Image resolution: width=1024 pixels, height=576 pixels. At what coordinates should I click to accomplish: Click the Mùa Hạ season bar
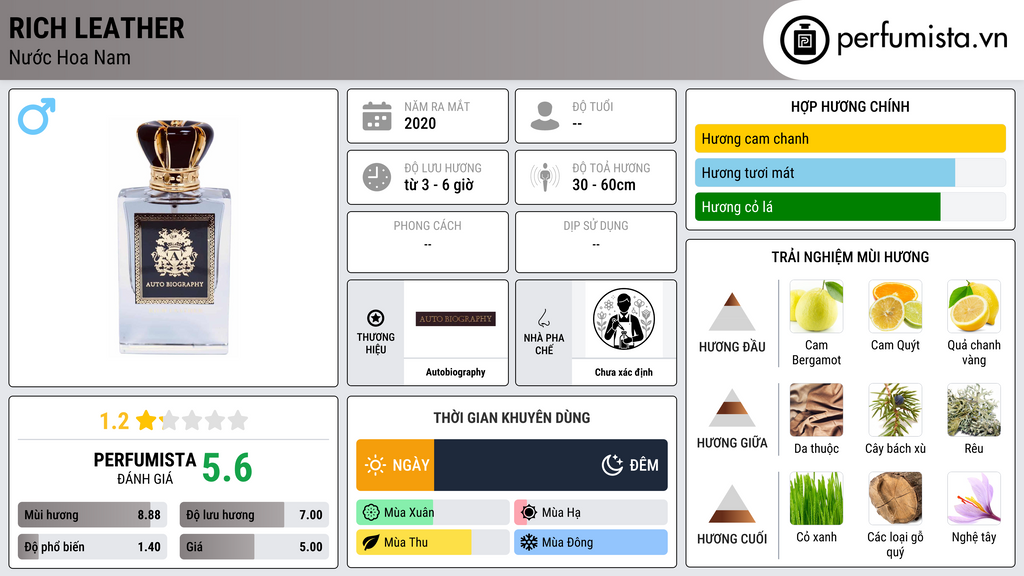[590, 513]
